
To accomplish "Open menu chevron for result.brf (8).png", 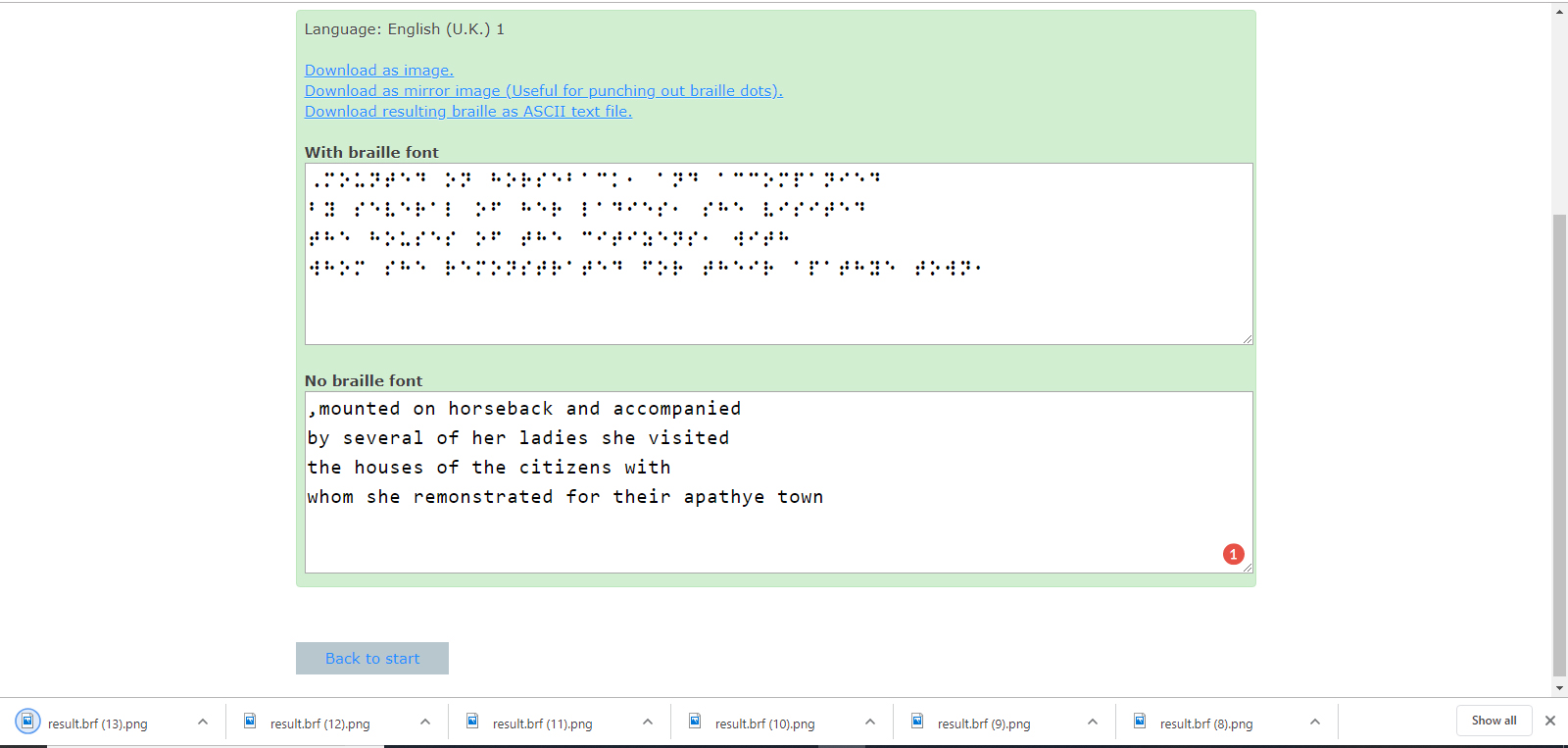I will [1315, 723].
